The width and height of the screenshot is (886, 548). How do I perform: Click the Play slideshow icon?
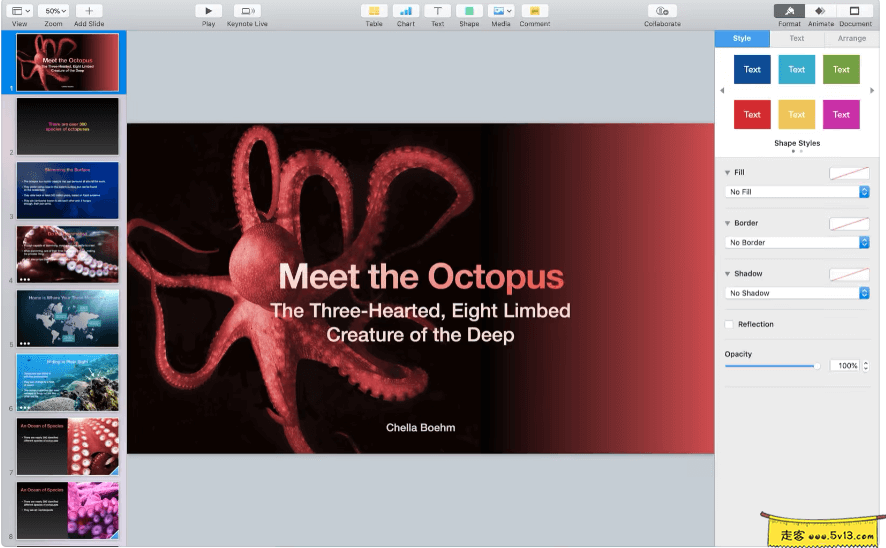pyautogui.click(x=208, y=11)
